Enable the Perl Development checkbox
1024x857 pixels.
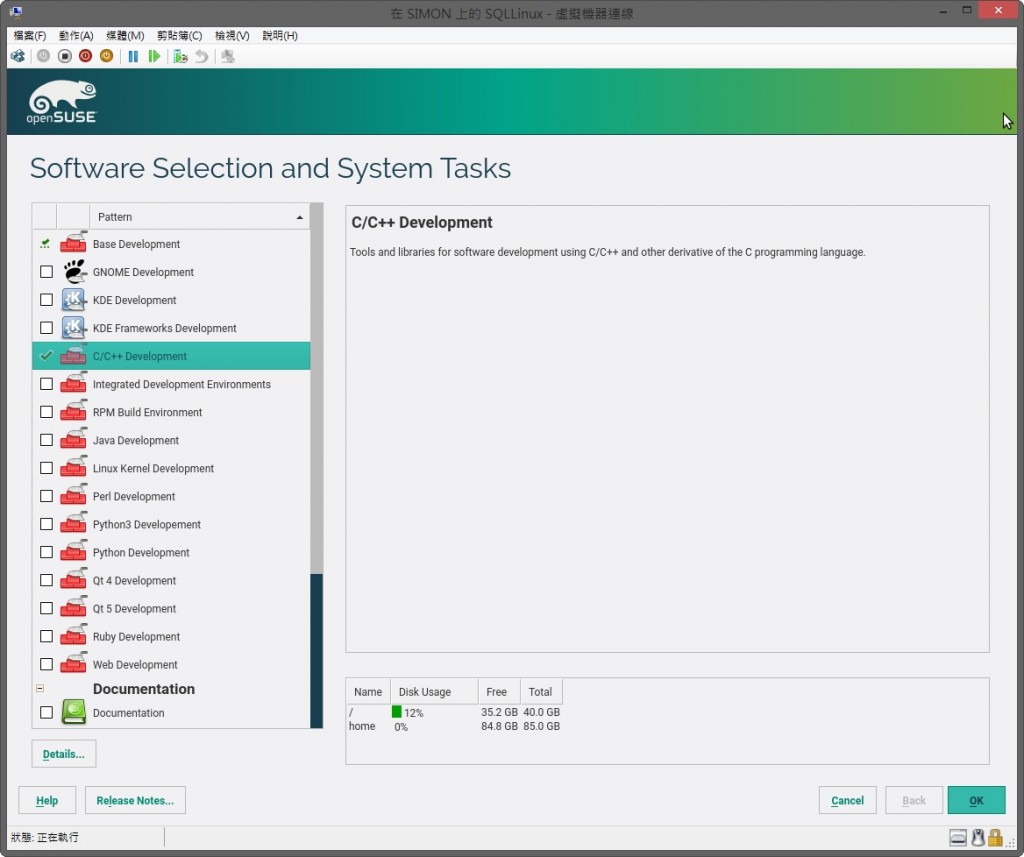tap(46, 496)
